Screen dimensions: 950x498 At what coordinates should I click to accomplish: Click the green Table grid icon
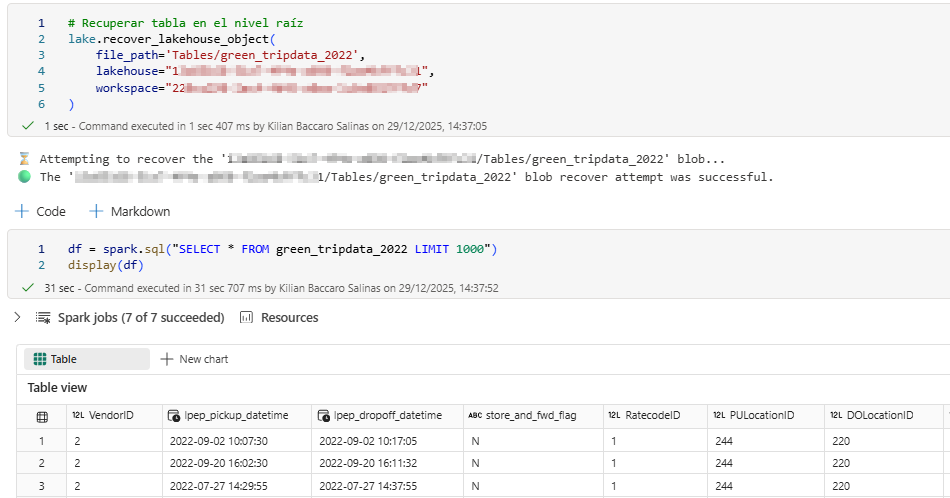[40, 359]
